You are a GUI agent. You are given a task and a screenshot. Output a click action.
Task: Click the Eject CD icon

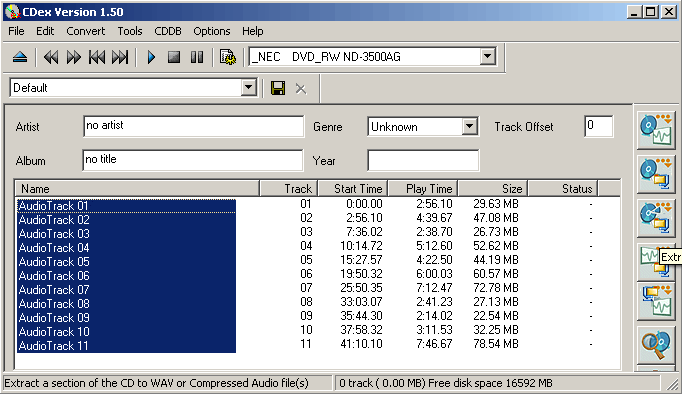tap(20, 57)
